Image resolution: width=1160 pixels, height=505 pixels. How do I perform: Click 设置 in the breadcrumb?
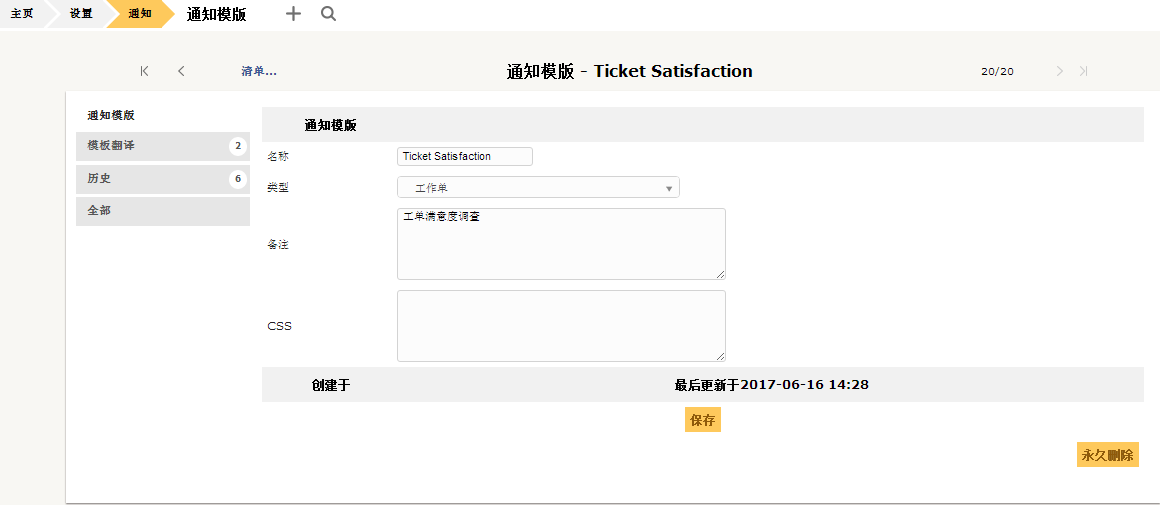click(81, 14)
